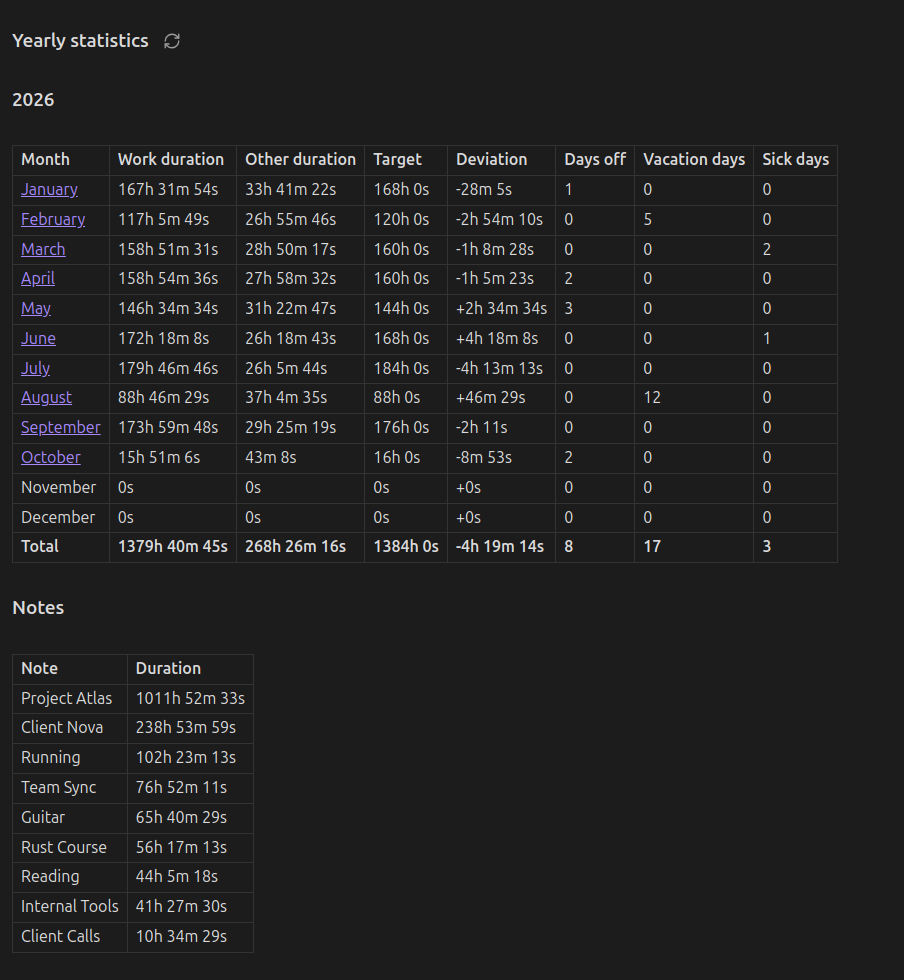The image size is (904, 980).
Task: Select May deviation +2h 34m 34s
Action: pyautogui.click(x=501, y=309)
